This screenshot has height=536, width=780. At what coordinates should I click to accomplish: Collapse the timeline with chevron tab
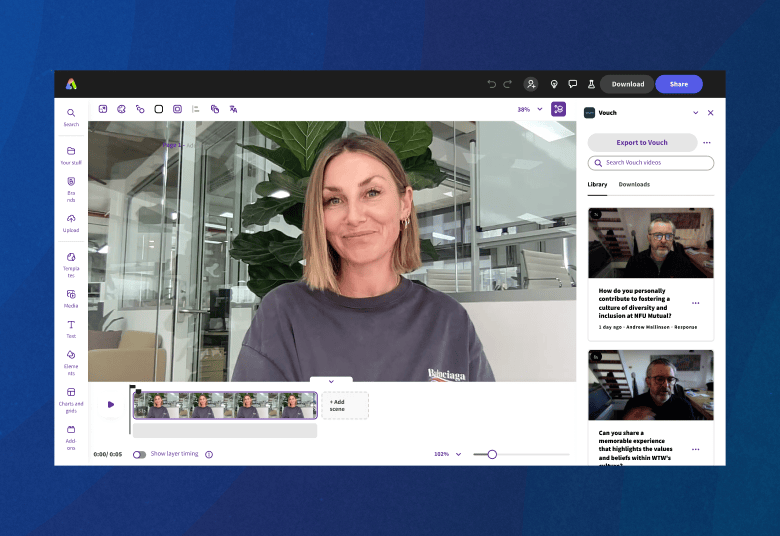(x=331, y=381)
